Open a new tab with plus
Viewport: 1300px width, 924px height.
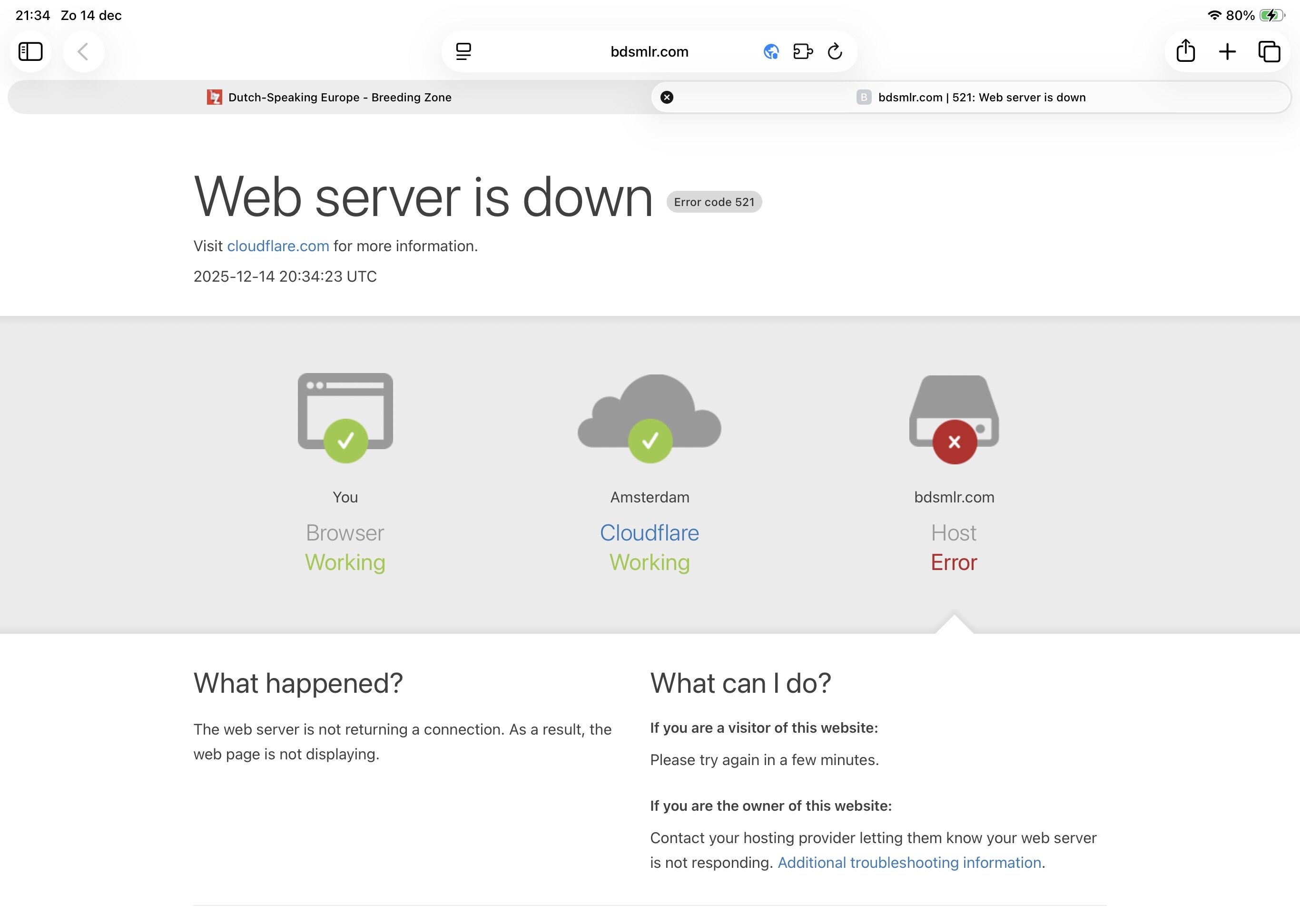pyautogui.click(x=1227, y=52)
